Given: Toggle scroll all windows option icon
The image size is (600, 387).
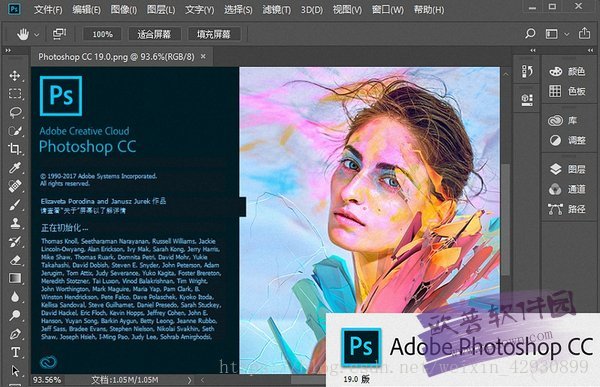Looking at the screenshot, I should point(59,34).
